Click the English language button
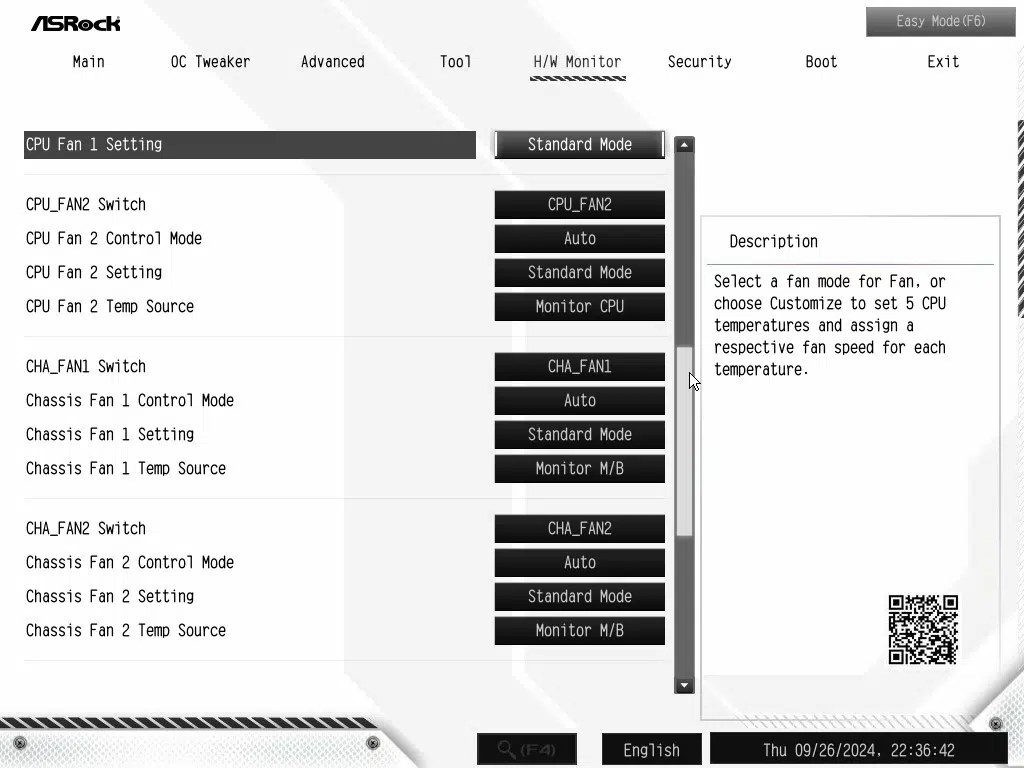 [651, 750]
